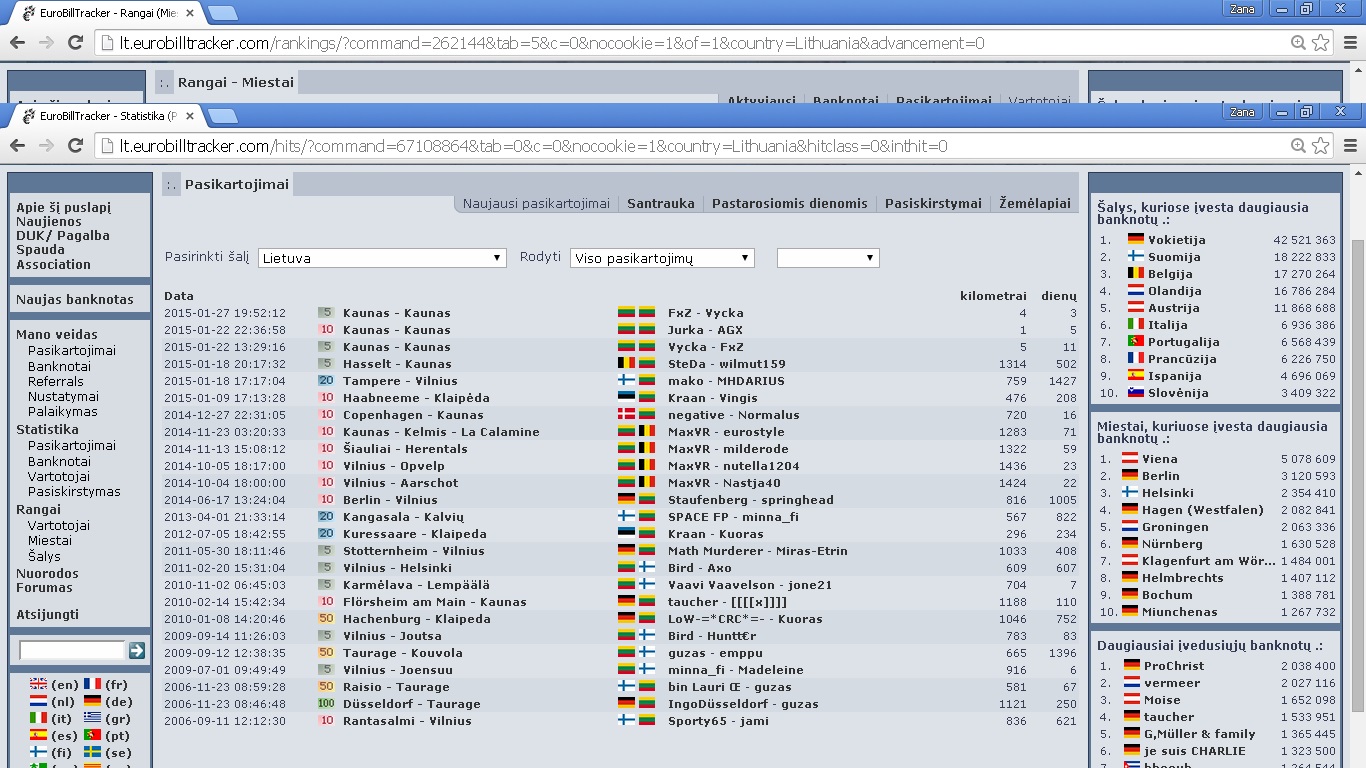
Task: Click the Rangai window address bar
Action: tap(690, 43)
